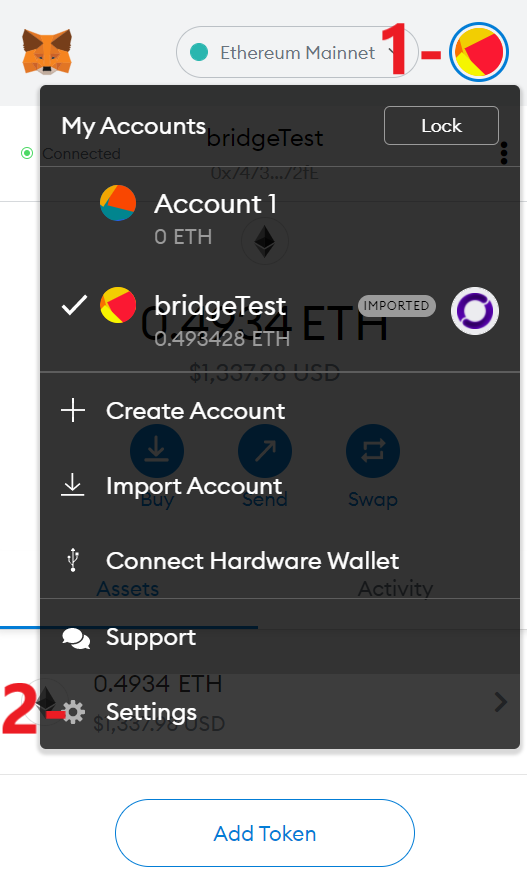Viewport: 527px width, 892px height.
Task: Click the Add Token button
Action: click(x=265, y=833)
